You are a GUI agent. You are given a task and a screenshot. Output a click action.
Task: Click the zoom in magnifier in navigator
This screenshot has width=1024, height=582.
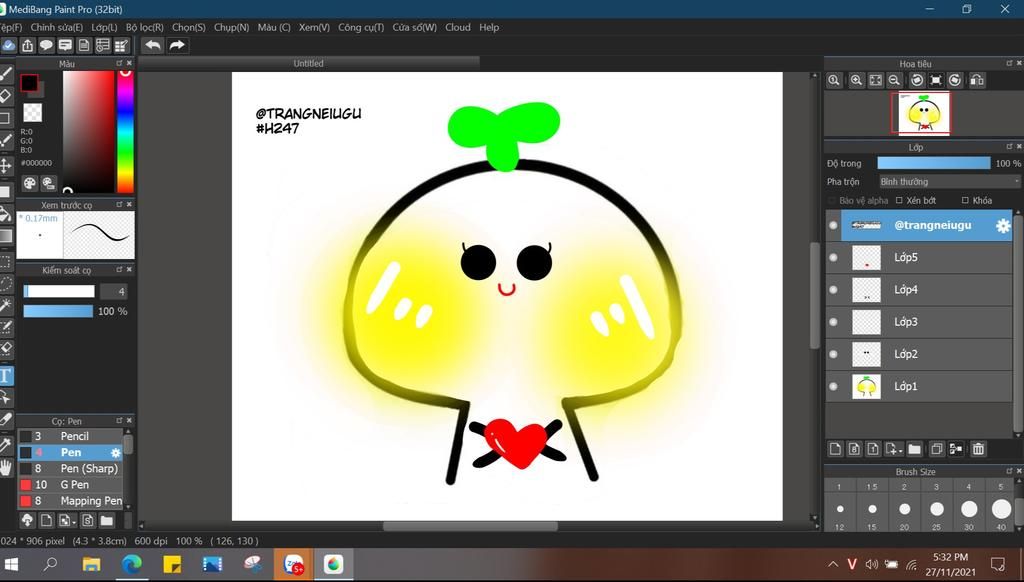(x=856, y=80)
